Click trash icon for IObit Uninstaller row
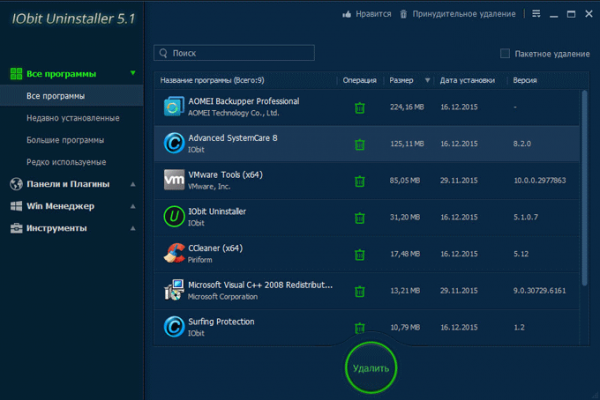Screen dimensions: 600x400 tap(360, 218)
